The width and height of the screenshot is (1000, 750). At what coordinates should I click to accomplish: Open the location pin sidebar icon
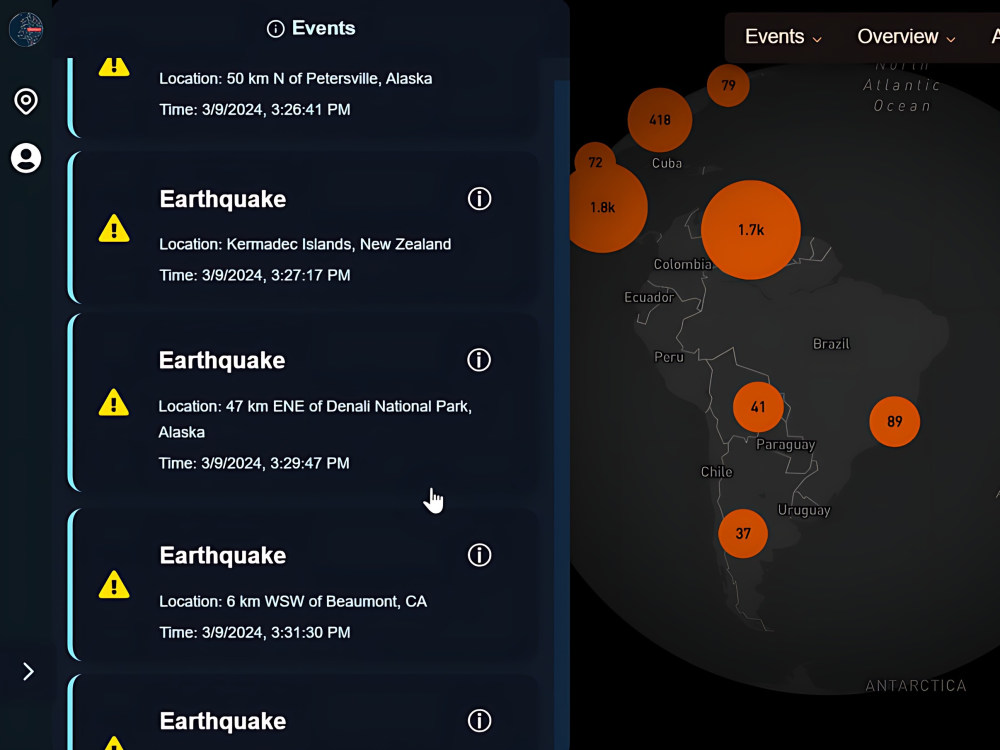[x=26, y=101]
